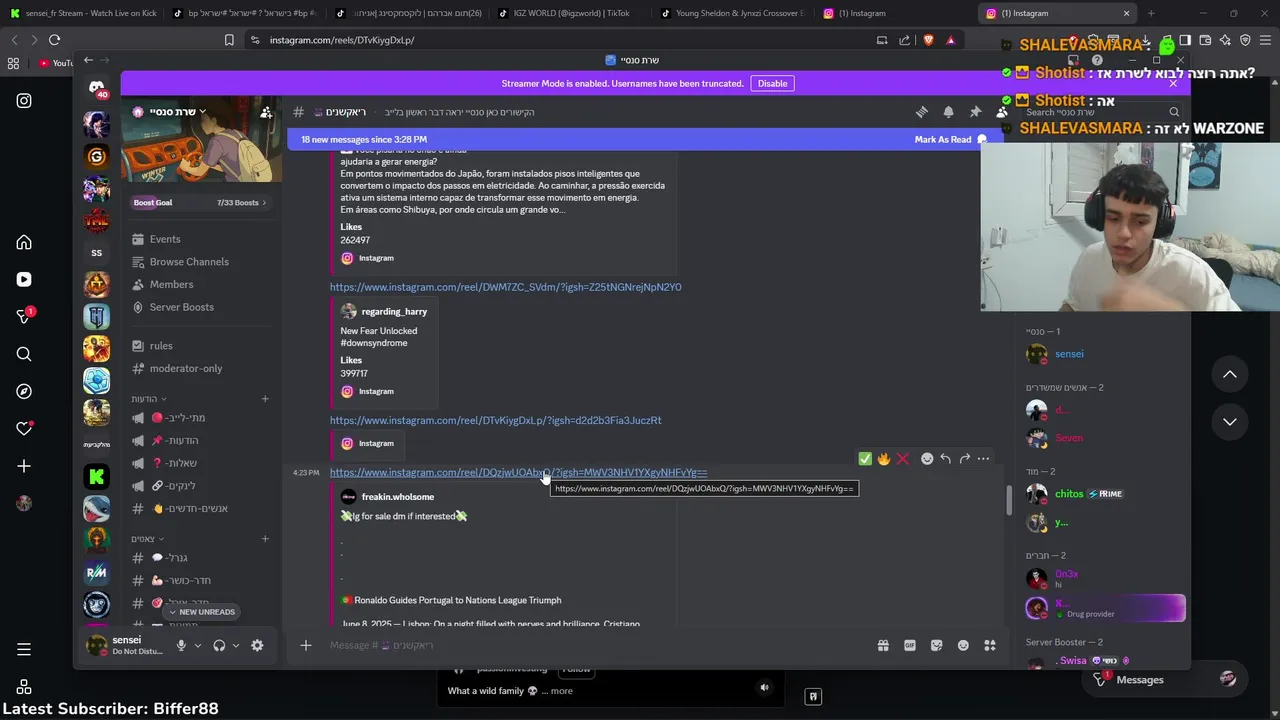Viewport: 1280px width, 720px height.
Task: Open Instagram link ending DTvKiygDxLp
Action: tap(495, 421)
